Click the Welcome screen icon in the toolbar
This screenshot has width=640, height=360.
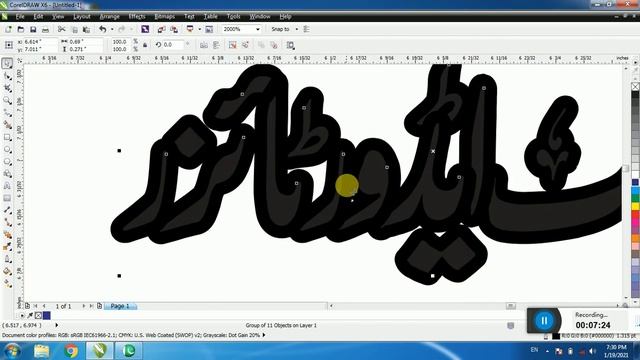209,29
